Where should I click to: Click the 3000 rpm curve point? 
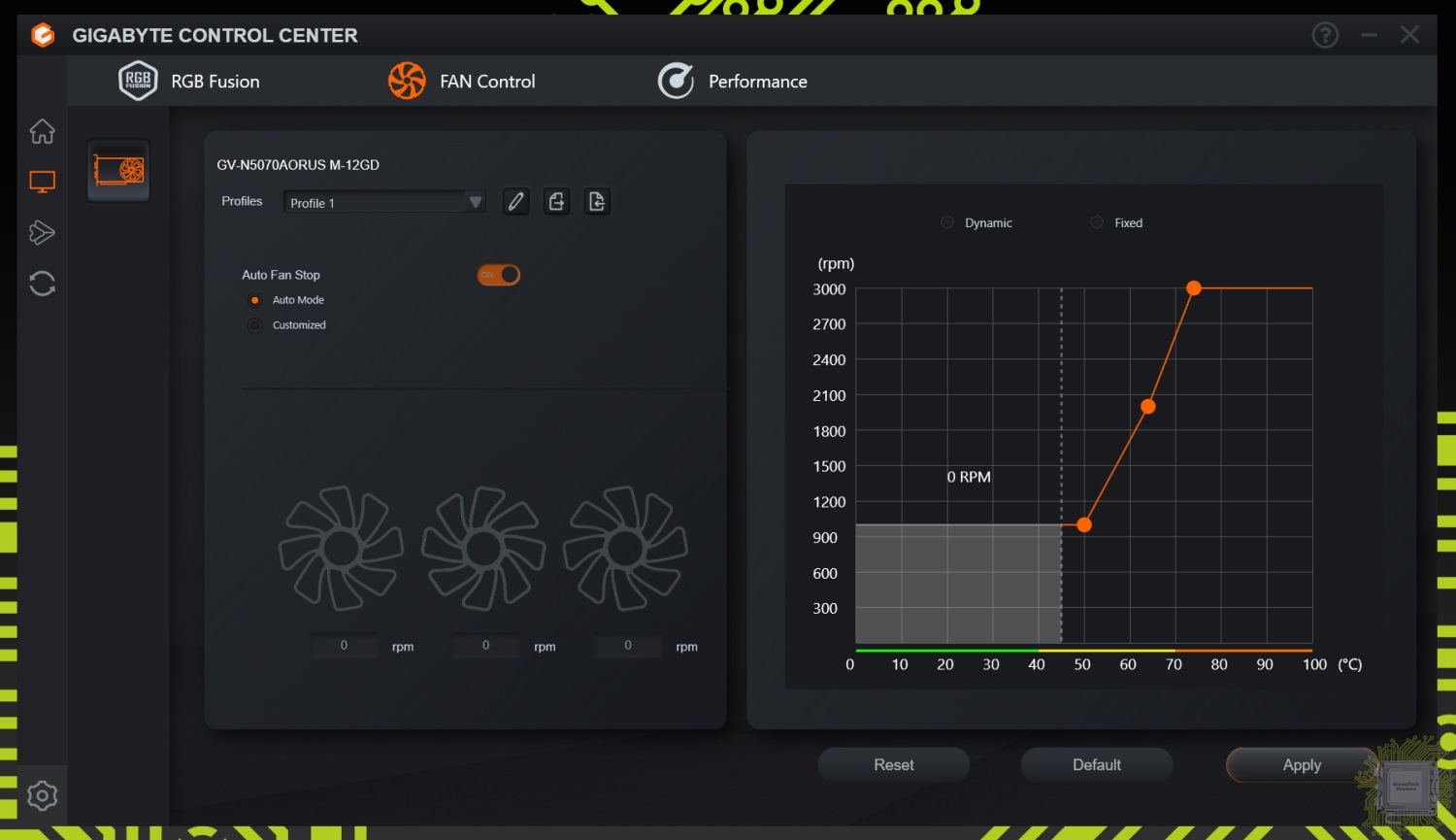point(1194,288)
